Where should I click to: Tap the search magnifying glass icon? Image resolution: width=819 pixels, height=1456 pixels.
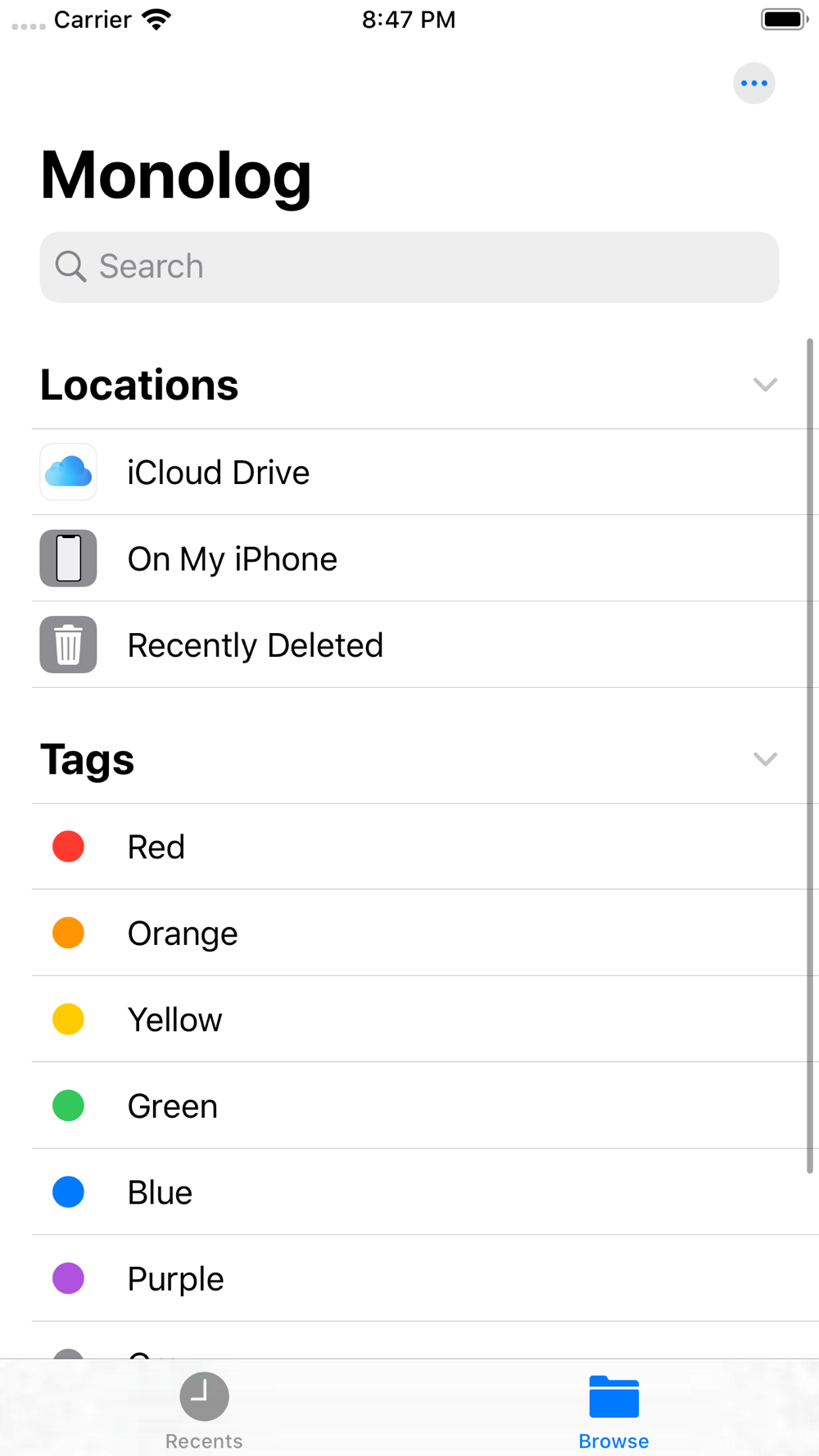click(70, 267)
